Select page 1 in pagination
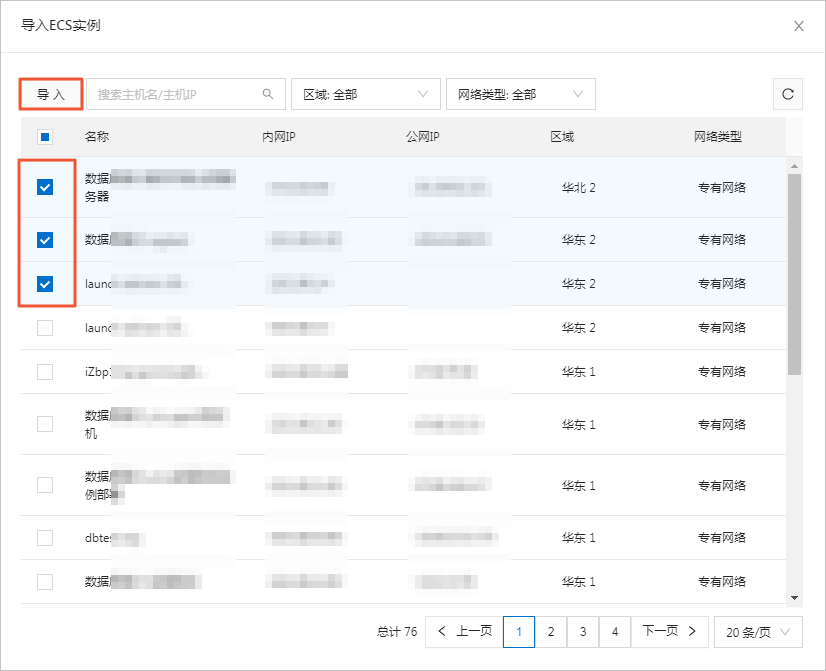826x671 pixels. [x=519, y=631]
